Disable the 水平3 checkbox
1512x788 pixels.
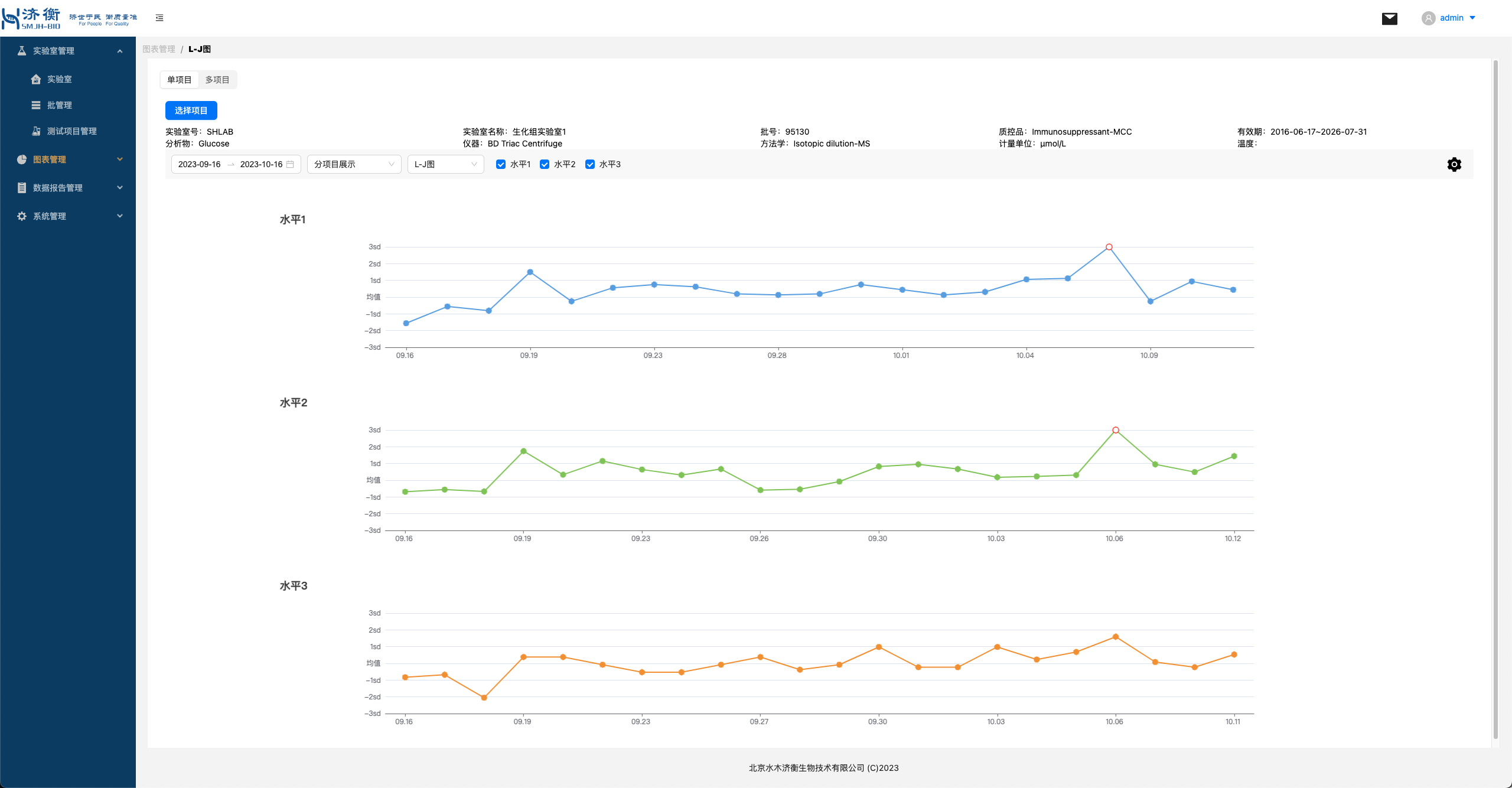(x=589, y=164)
